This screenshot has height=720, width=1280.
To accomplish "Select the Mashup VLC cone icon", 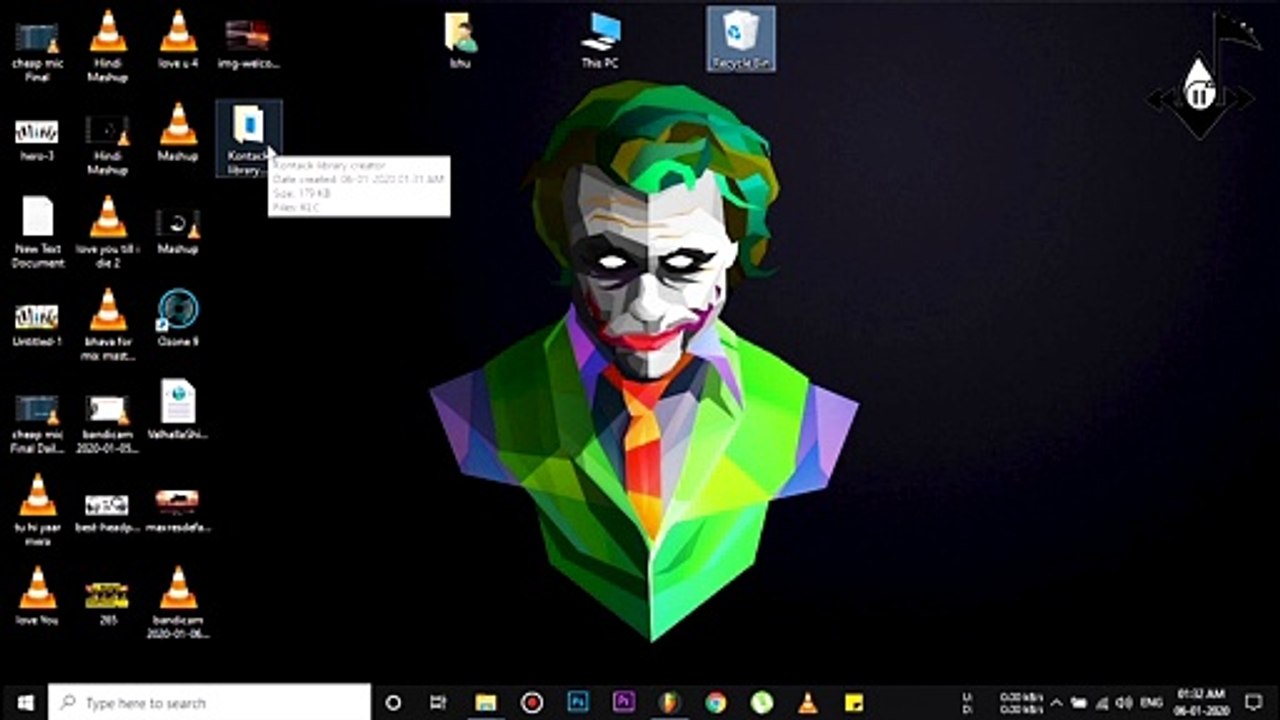I will [x=178, y=131].
